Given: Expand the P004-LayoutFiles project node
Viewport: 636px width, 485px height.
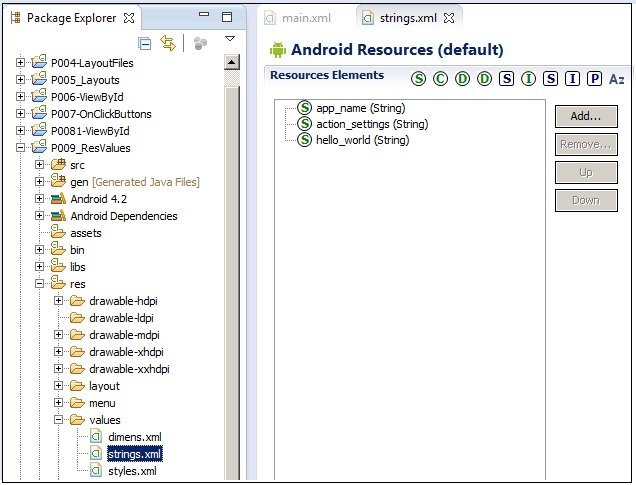Looking at the screenshot, I should 20,62.
